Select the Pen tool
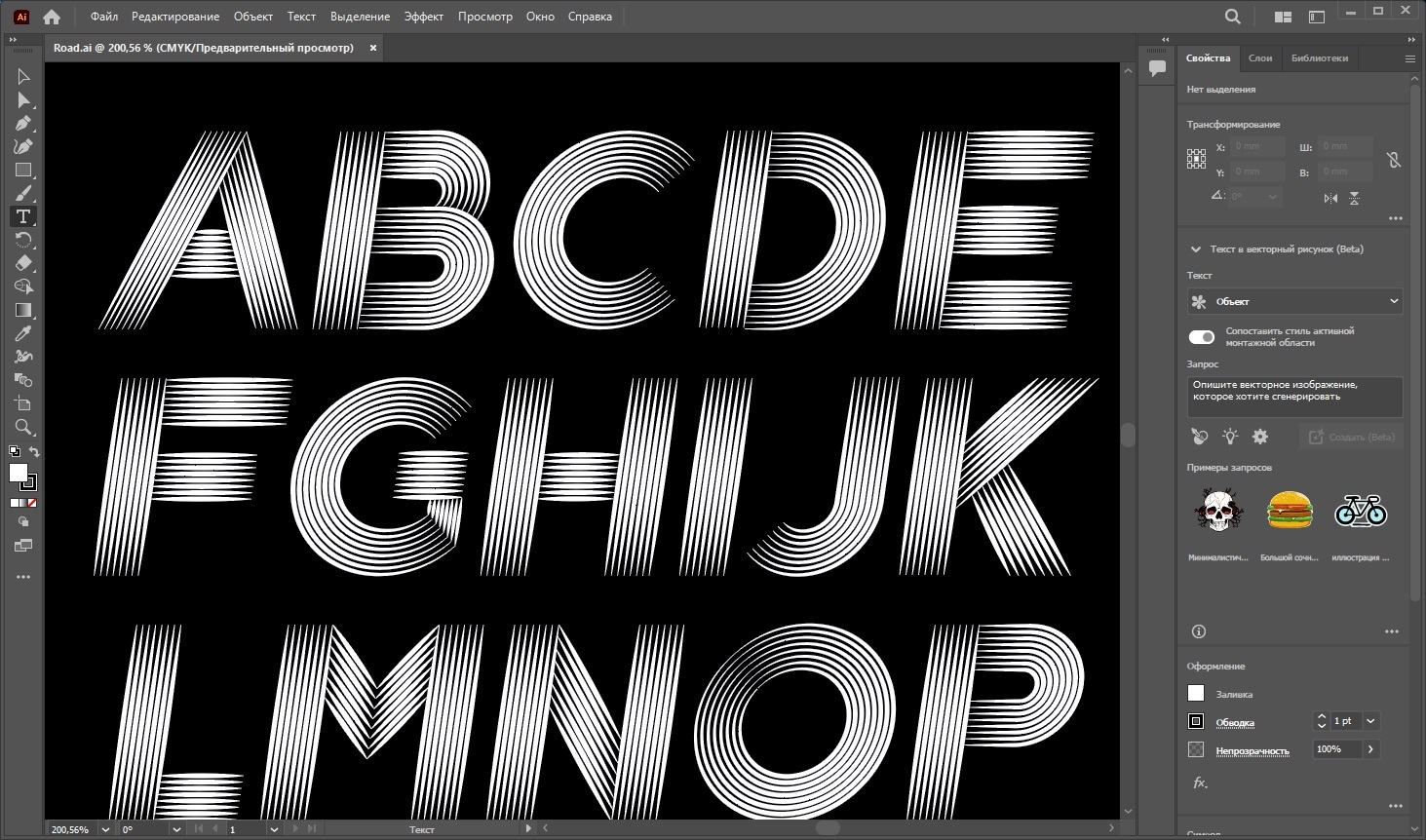Image resolution: width=1426 pixels, height=840 pixels. click(x=23, y=124)
